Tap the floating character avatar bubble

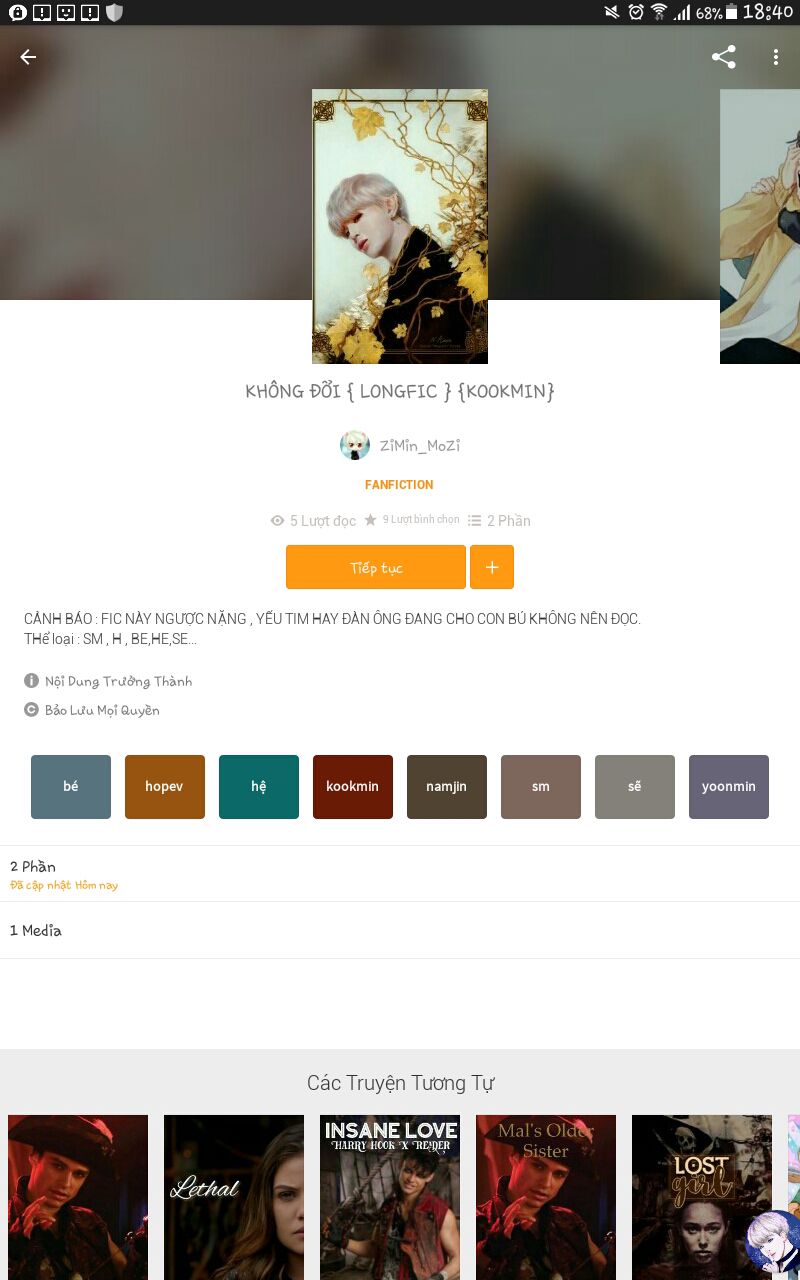(771, 1242)
